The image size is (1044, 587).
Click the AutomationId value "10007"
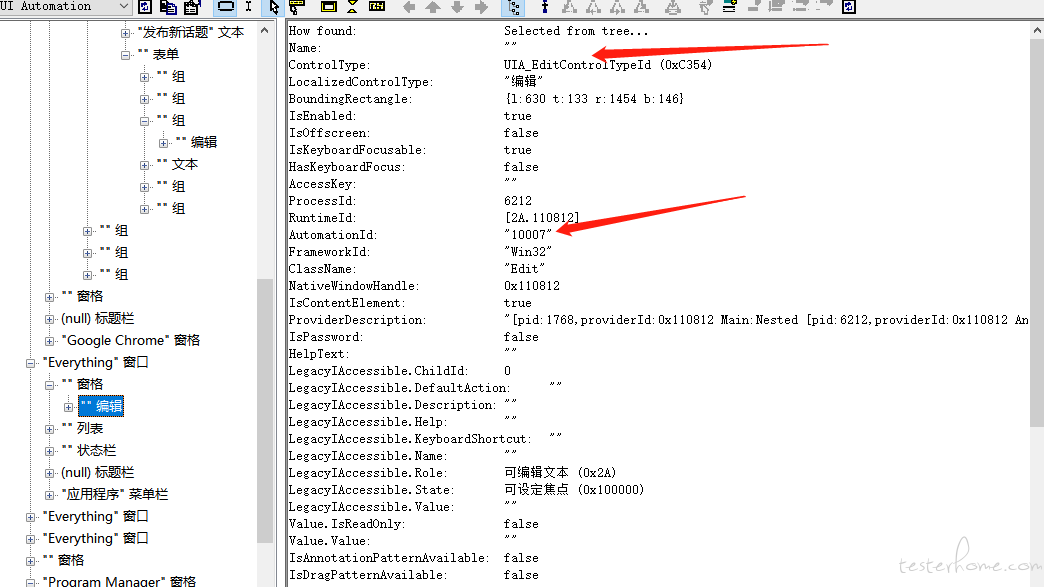click(x=528, y=235)
